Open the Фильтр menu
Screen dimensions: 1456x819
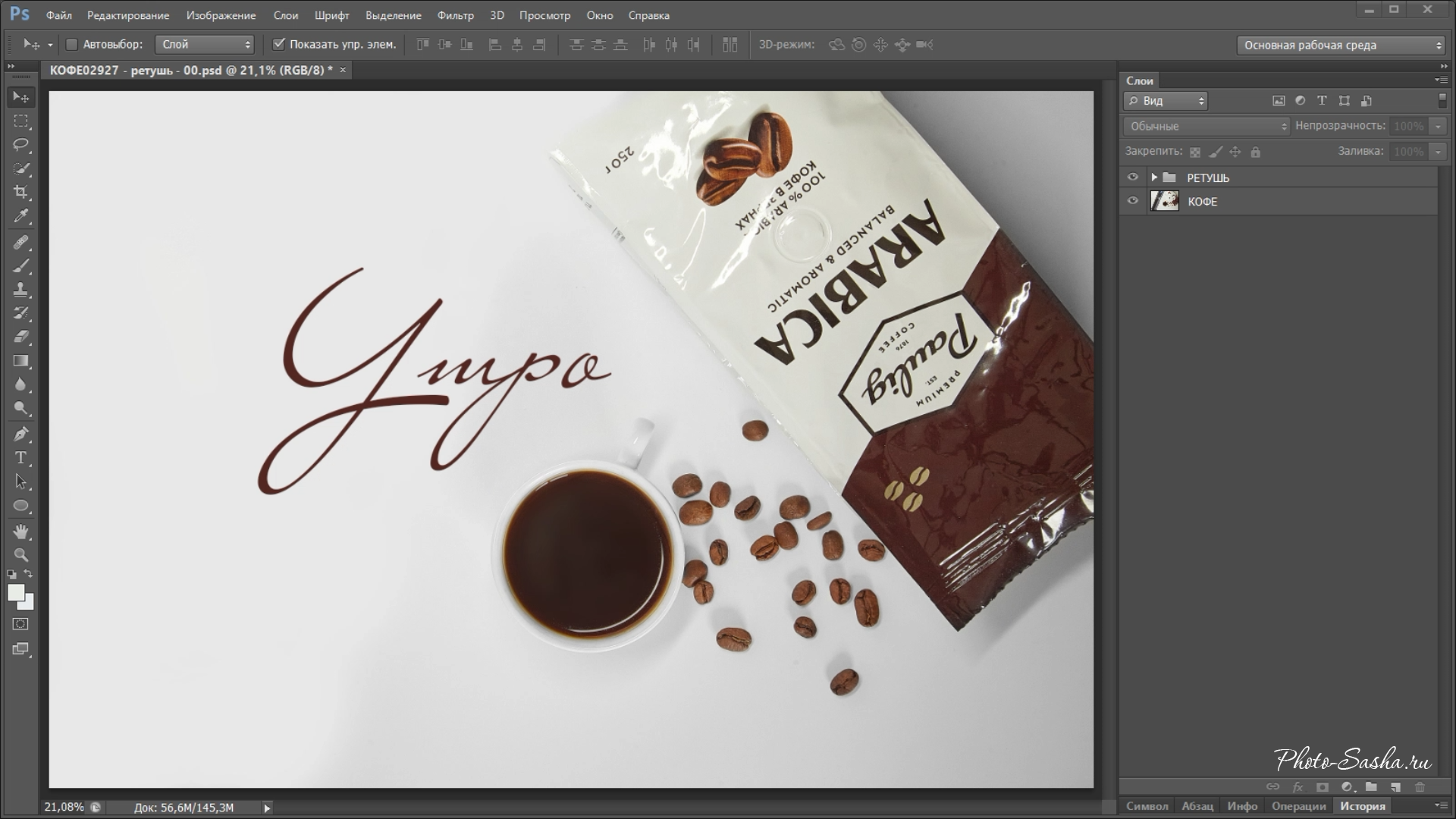(x=455, y=15)
